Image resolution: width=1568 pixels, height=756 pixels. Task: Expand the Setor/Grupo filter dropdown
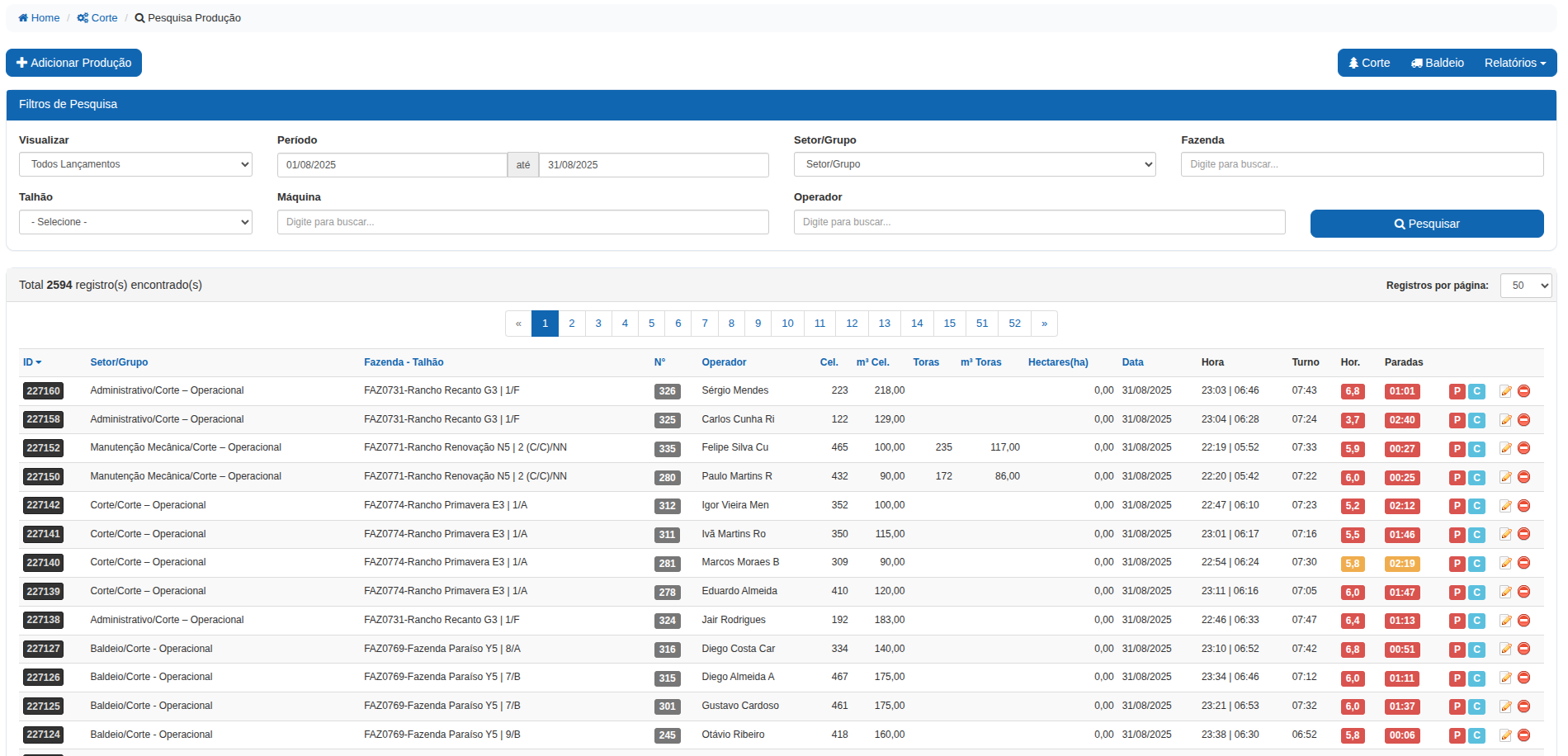click(x=974, y=164)
